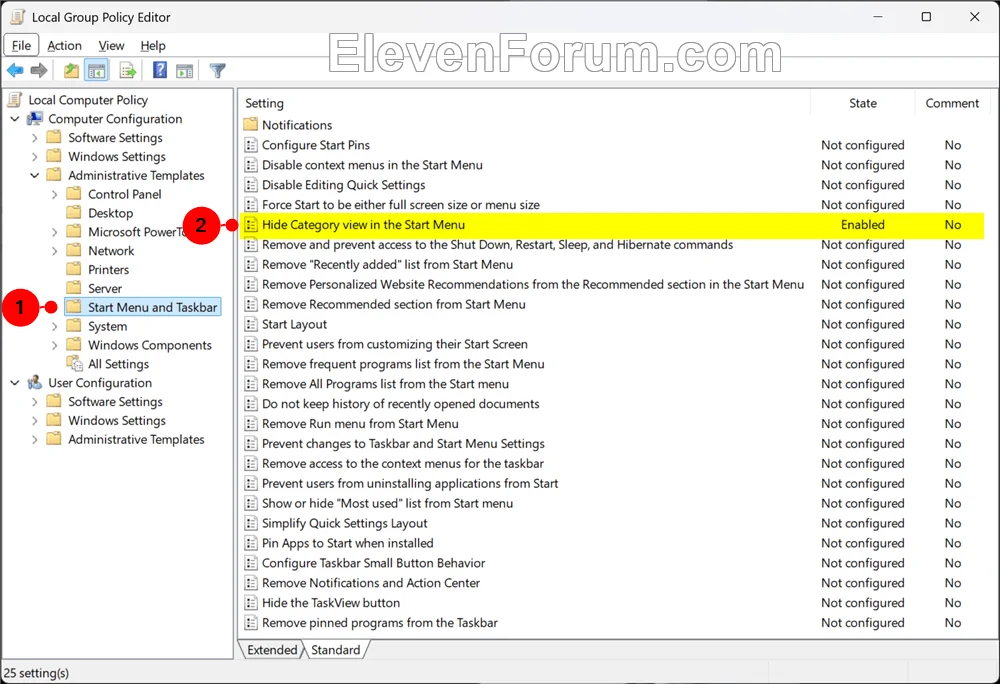Viewport: 1000px width, 684px height.
Task: Select Software Settings under User Configuration
Action: pos(115,402)
